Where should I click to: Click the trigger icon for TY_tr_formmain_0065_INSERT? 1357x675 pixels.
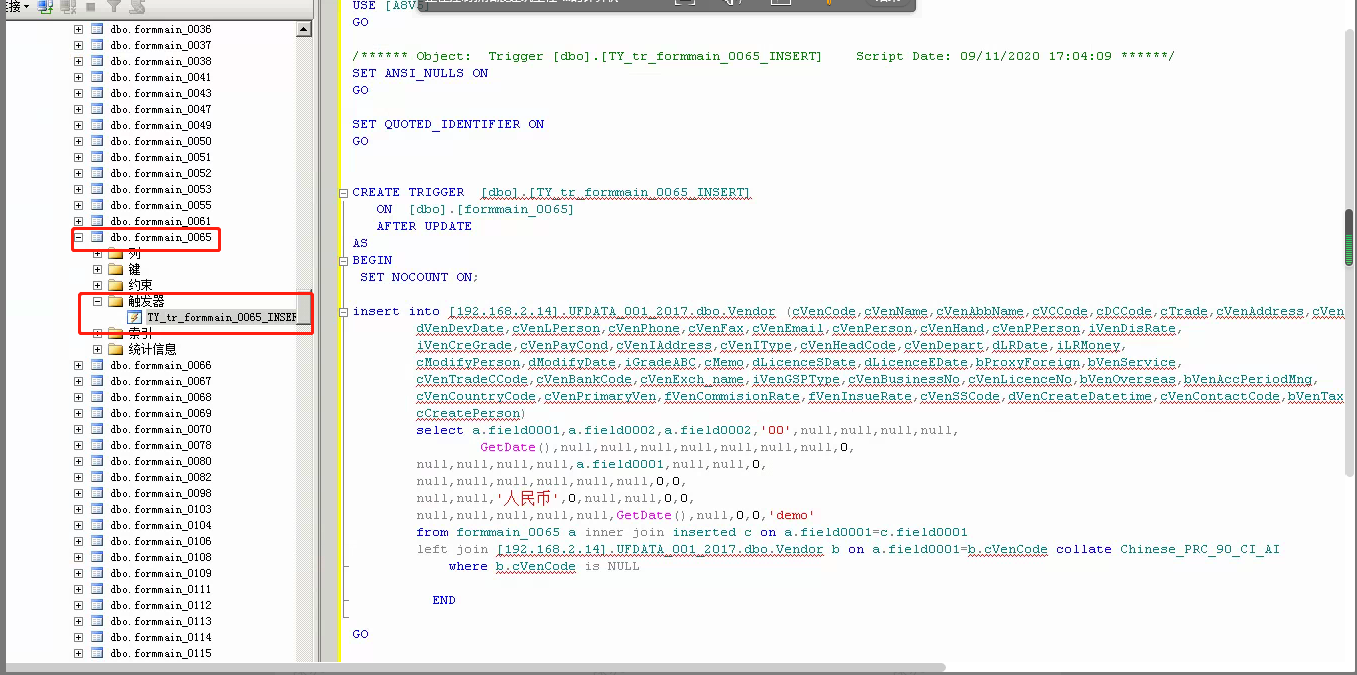click(134, 318)
